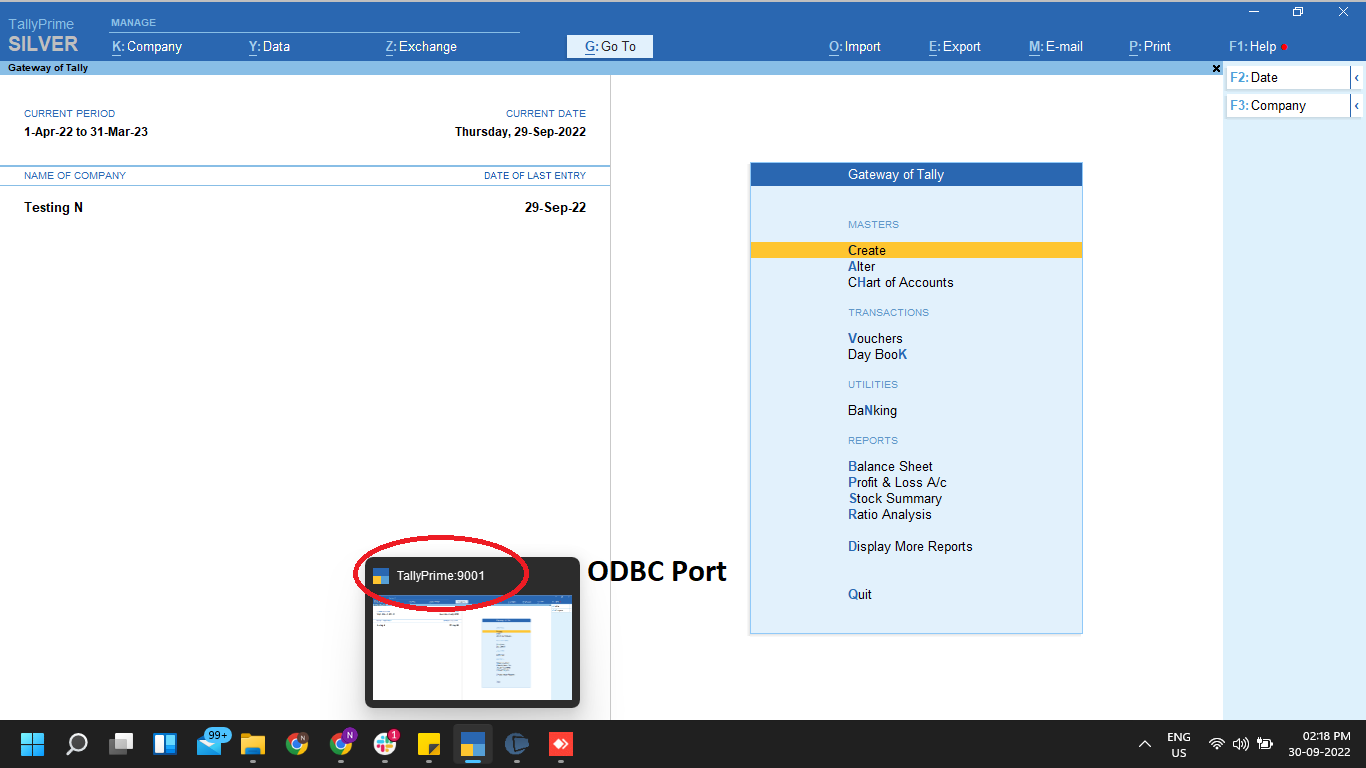
Task: Select Display More Reports
Action: [x=910, y=547]
